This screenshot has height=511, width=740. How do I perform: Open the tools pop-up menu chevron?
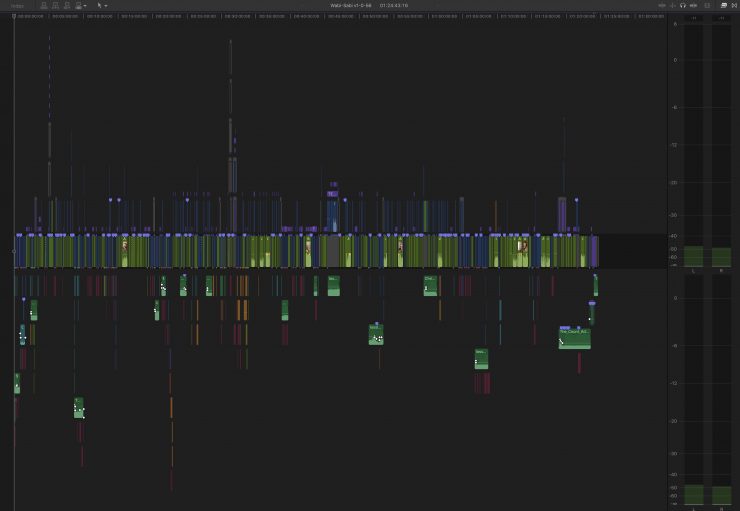106,5
